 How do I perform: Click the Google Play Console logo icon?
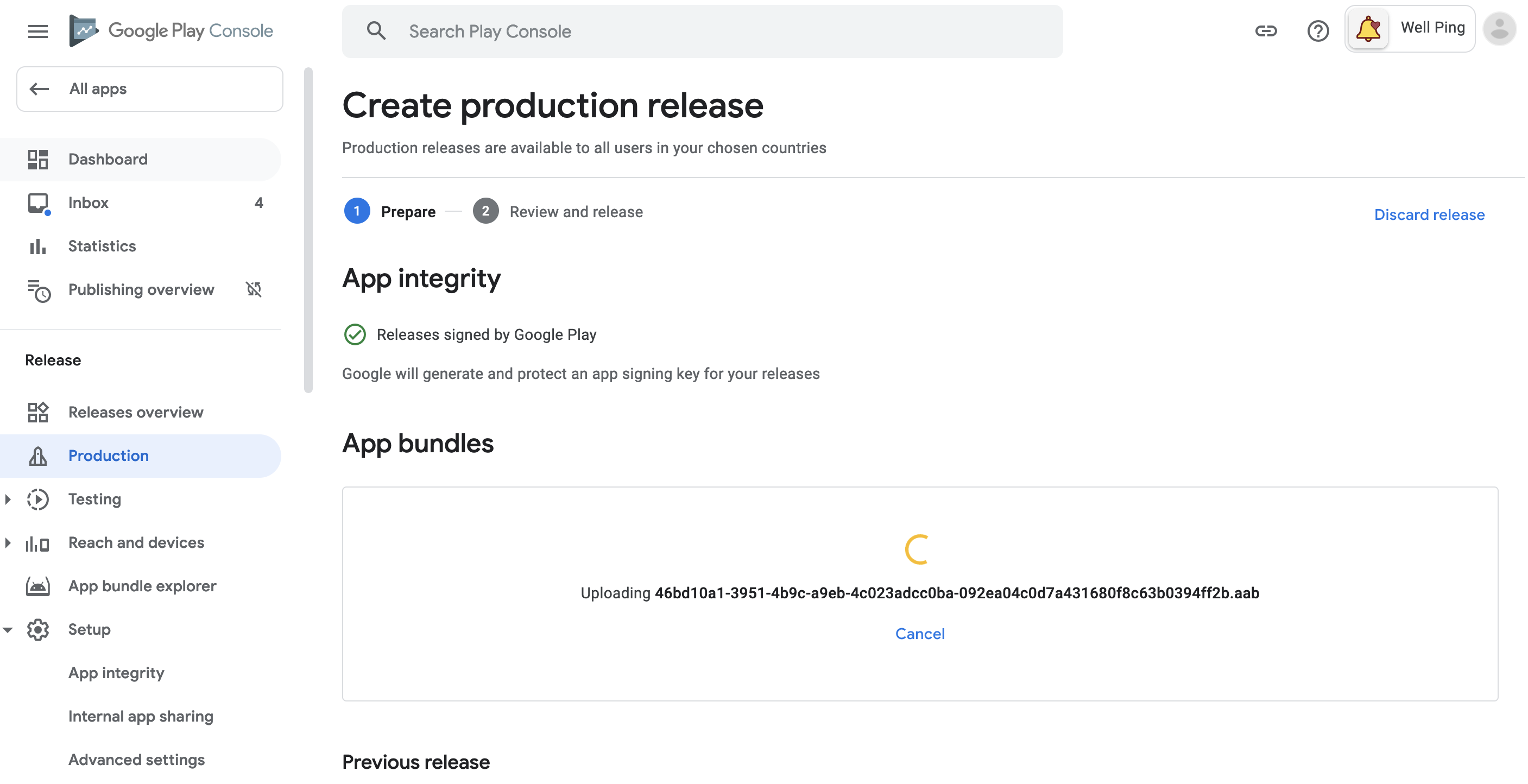click(x=84, y=30)
